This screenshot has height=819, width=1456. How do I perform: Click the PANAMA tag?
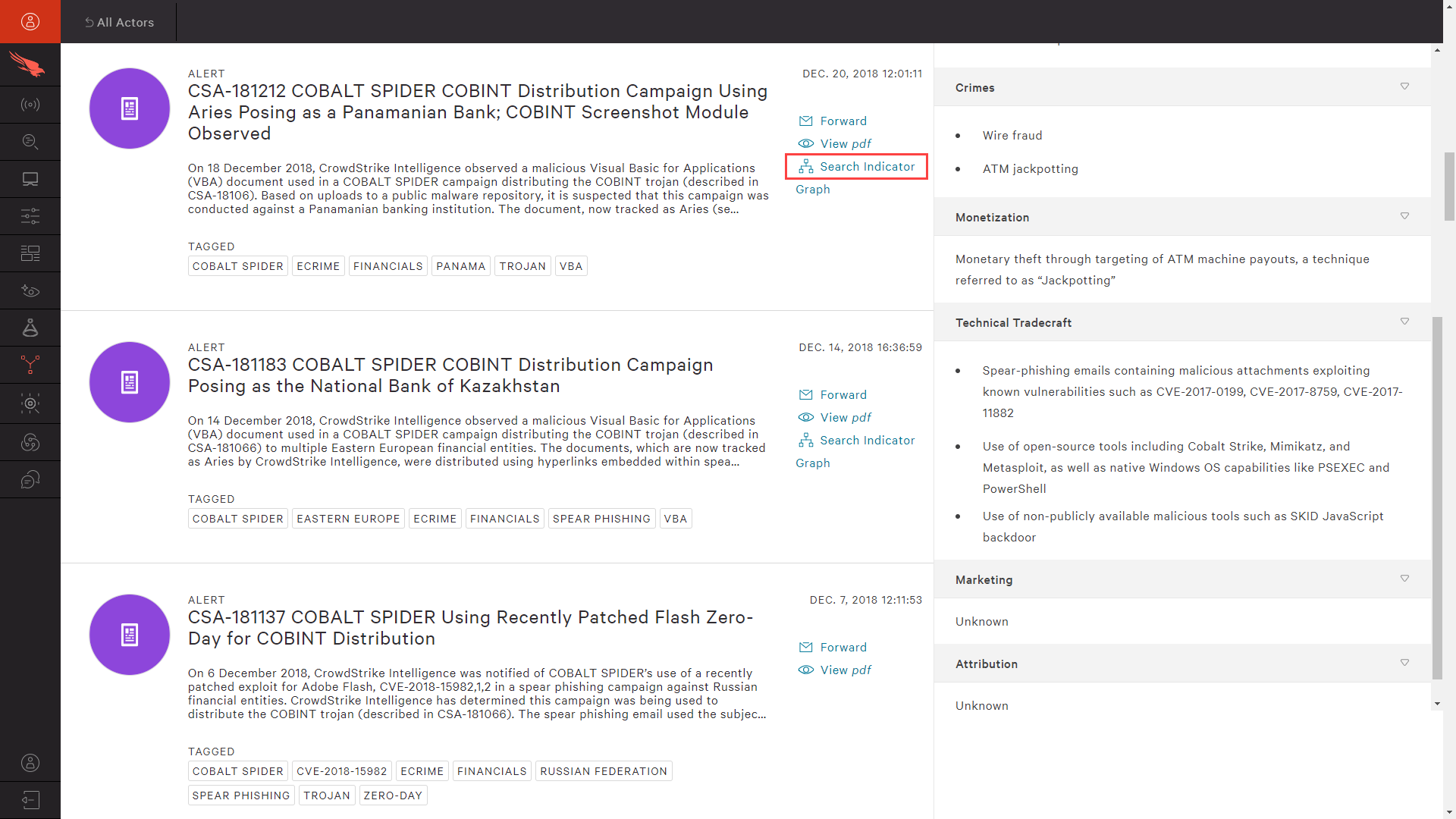click(x=461, y=266)
